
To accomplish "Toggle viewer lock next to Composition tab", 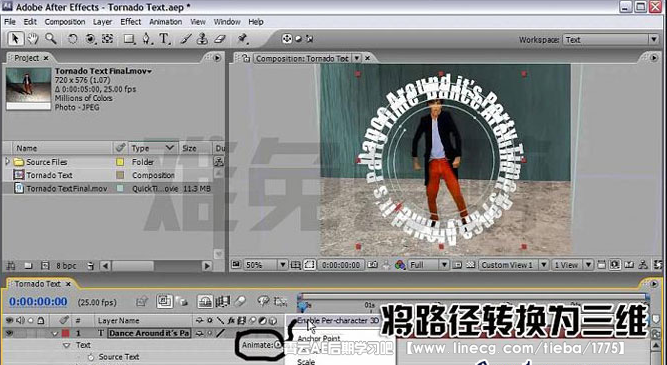I will (246, 58).
